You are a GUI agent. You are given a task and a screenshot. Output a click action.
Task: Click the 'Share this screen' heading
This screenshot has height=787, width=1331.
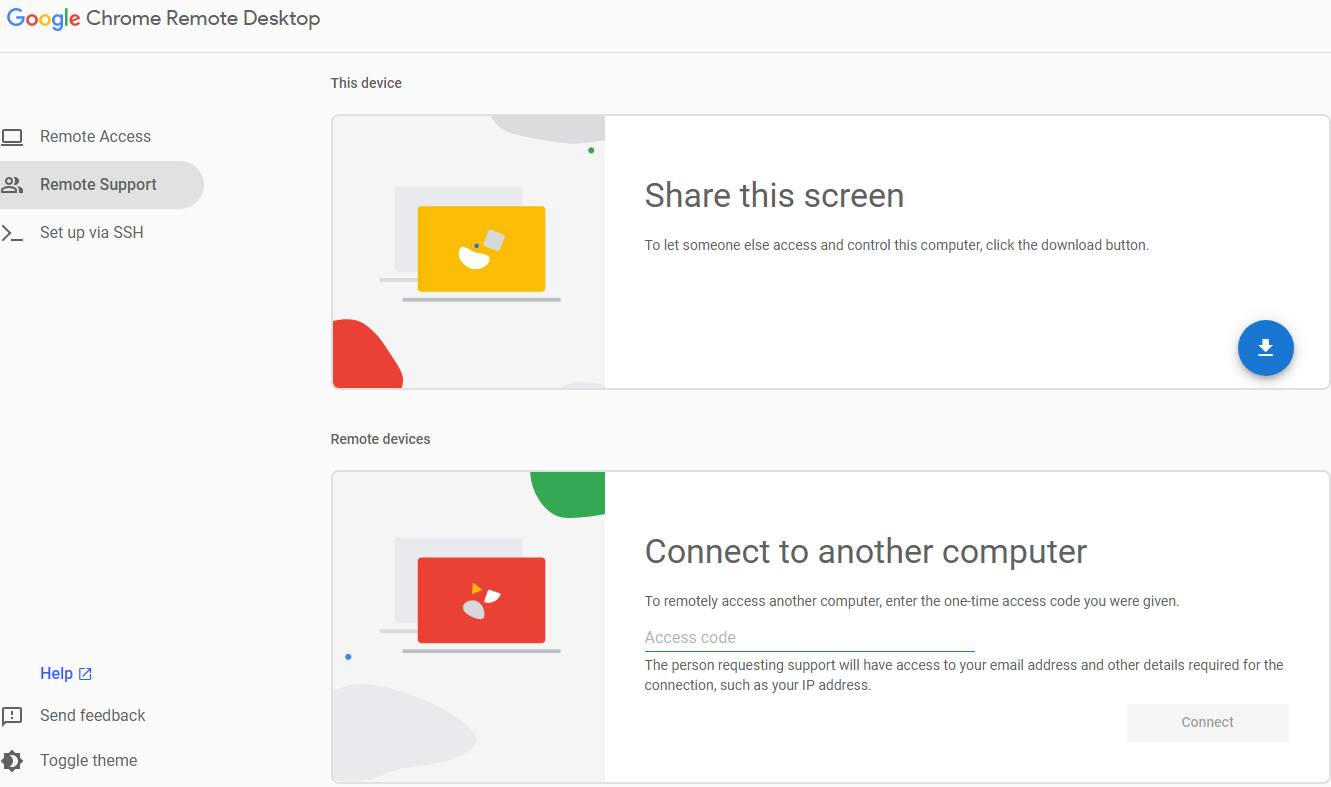774,196
